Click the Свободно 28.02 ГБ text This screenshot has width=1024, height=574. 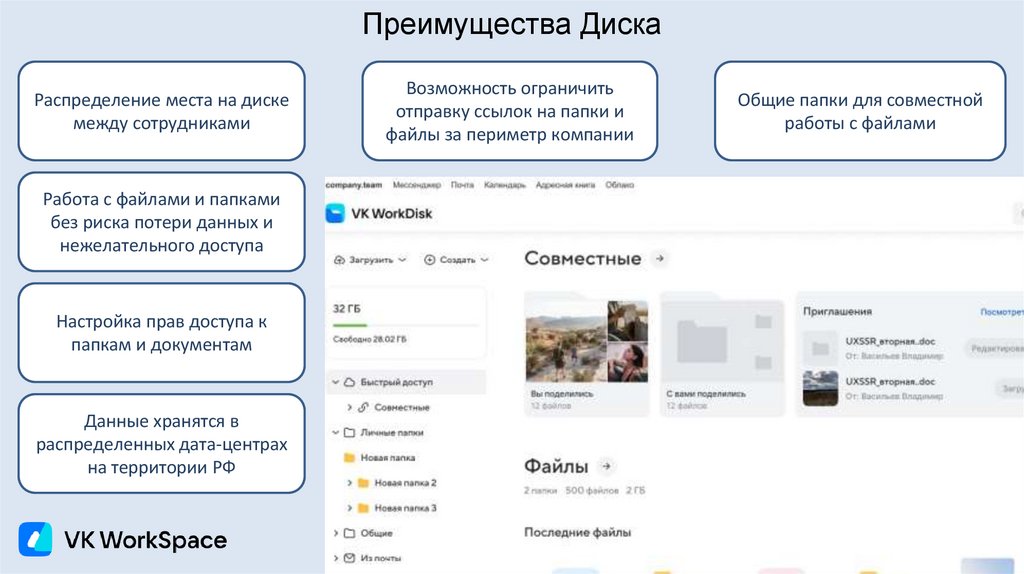[x=370, y=339]
